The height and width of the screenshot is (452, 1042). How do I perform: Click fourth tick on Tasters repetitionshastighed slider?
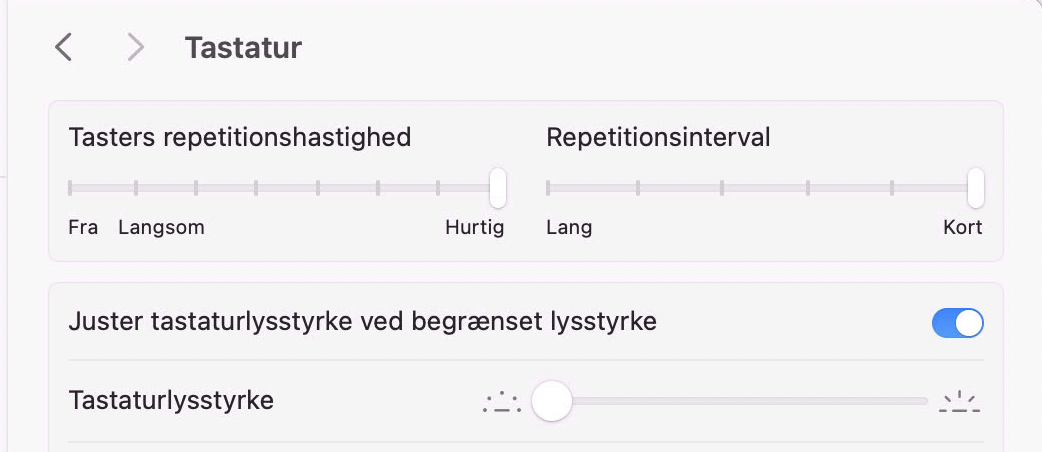point(257,187)
